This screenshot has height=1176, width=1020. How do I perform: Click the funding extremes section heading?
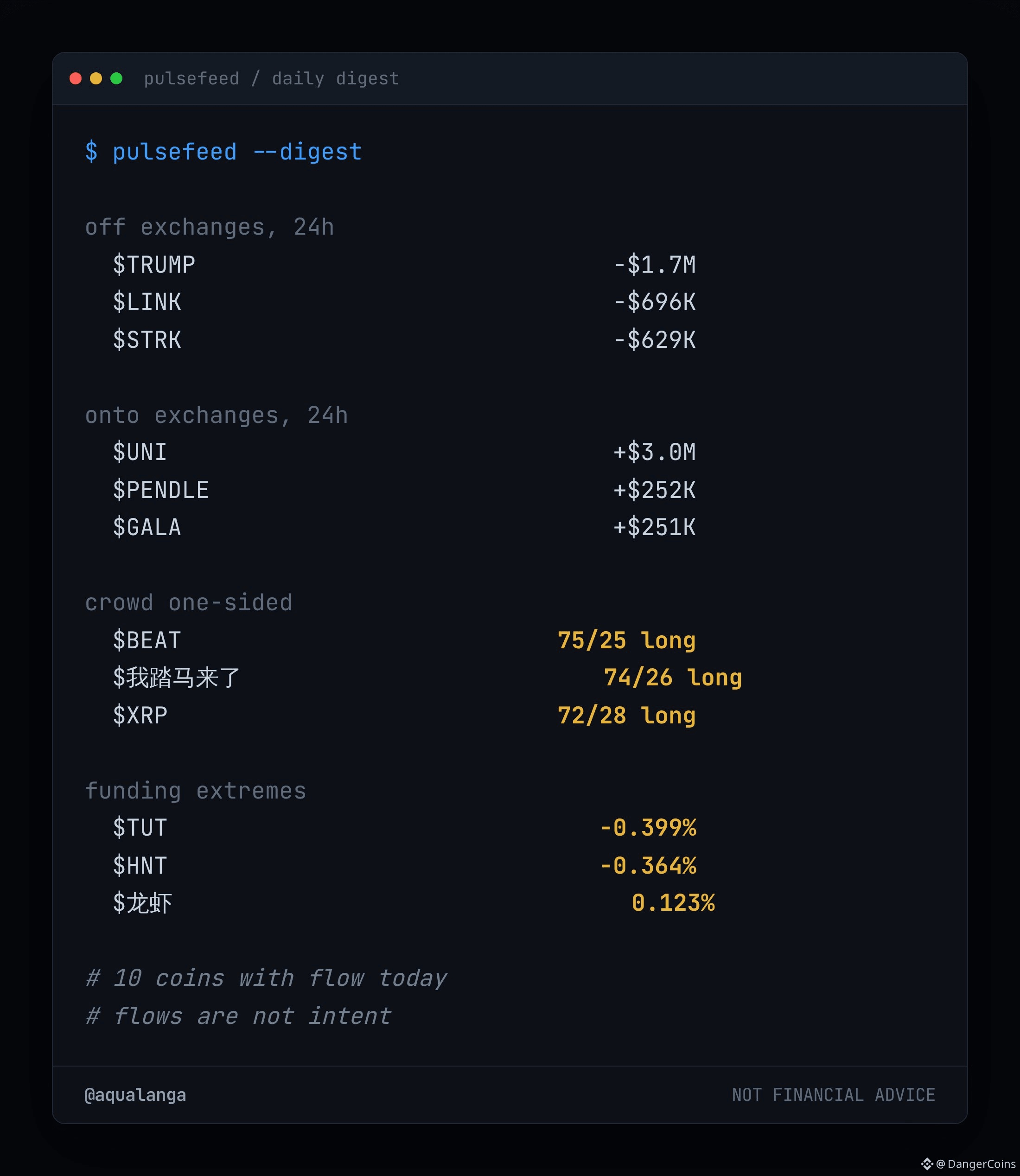point(196,791)
